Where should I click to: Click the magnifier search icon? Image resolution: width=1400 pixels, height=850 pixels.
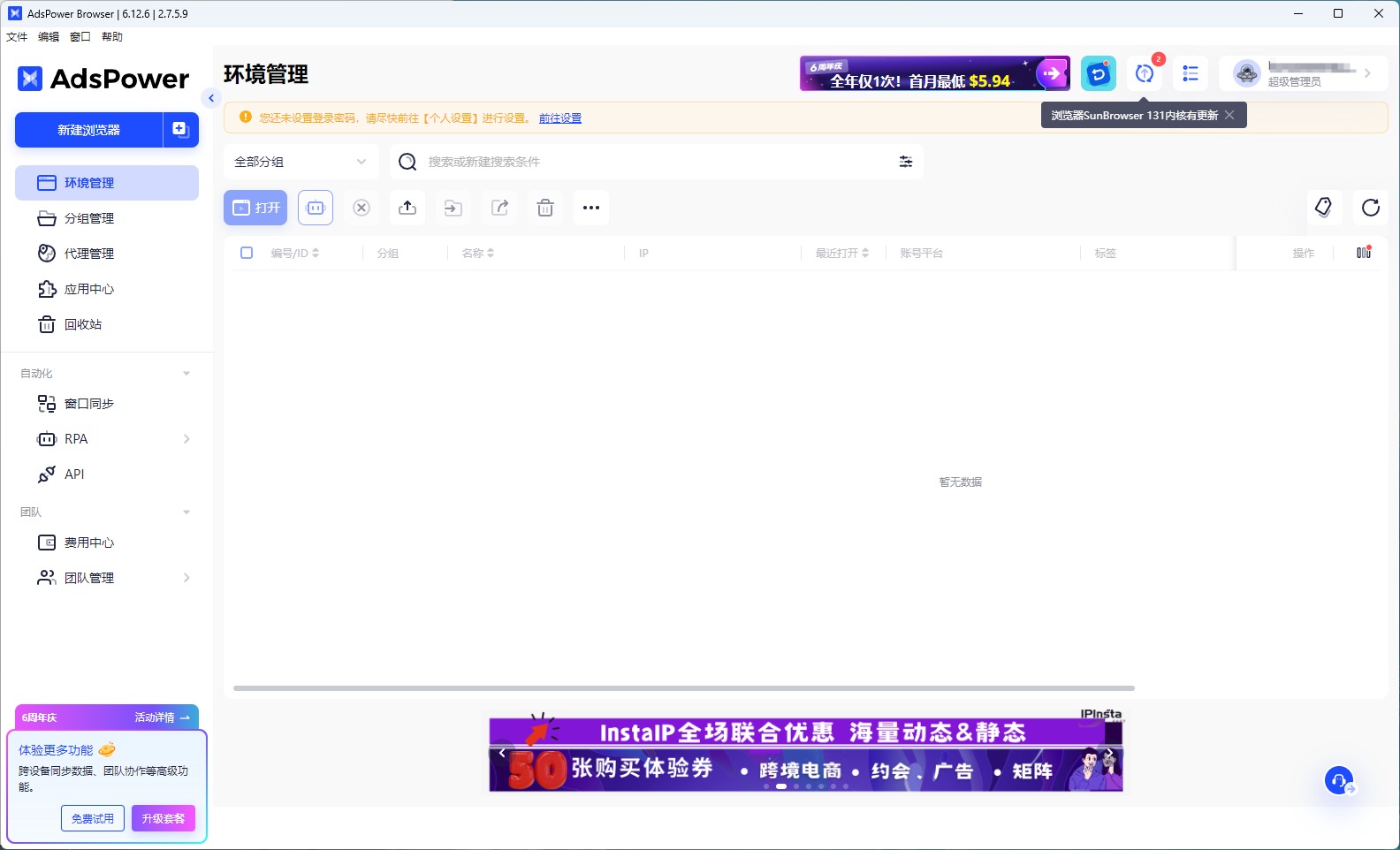[407, 162]
